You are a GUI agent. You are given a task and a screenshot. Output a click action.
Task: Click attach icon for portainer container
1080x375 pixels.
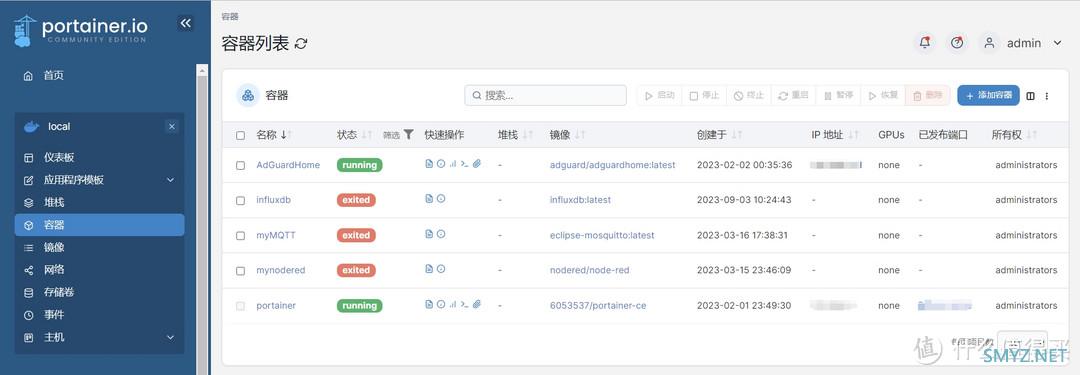tap(477, 304)
